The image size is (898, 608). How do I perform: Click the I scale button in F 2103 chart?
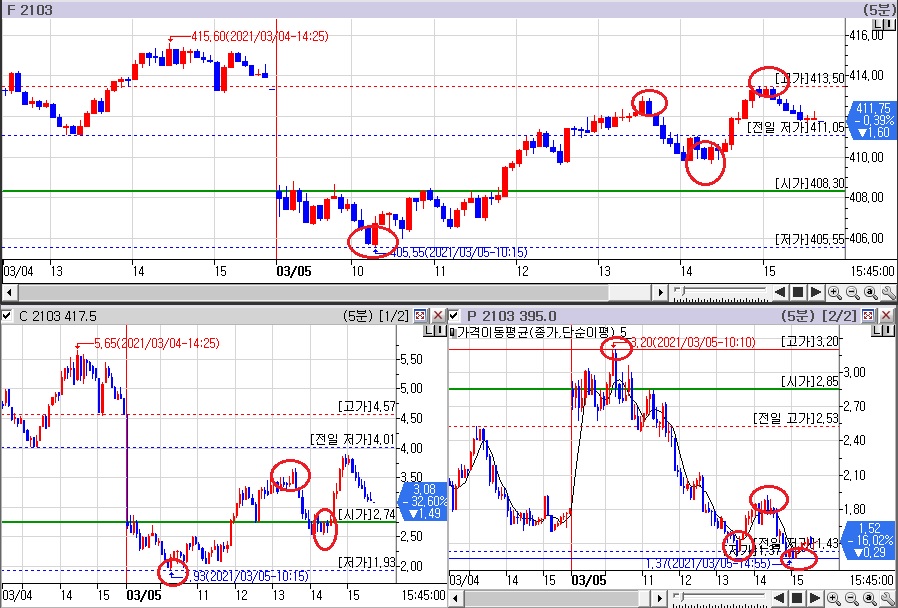889,24
